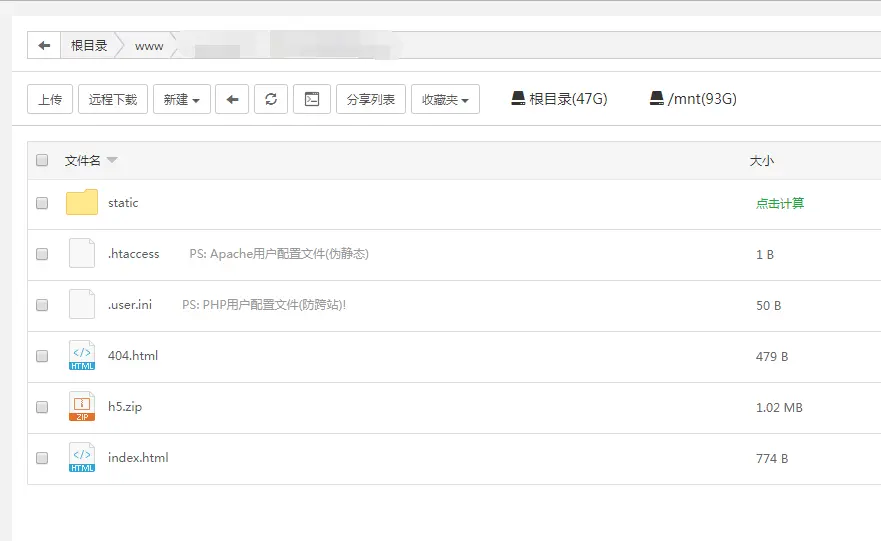This screenshot has height=541, width=881.
Task: Click 点击计算 to calculate folder size
Action: (x=780, y=203)
